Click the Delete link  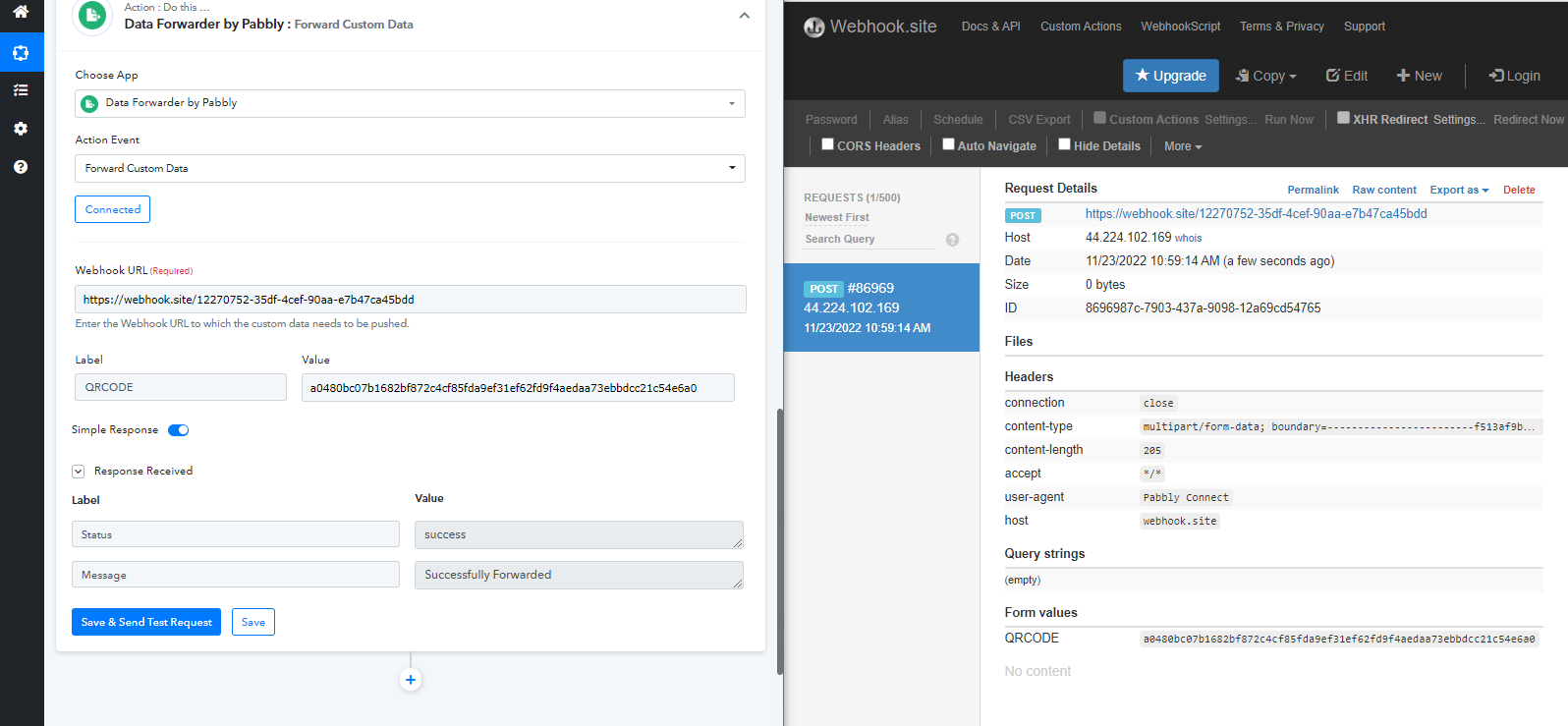(1519, 191)
